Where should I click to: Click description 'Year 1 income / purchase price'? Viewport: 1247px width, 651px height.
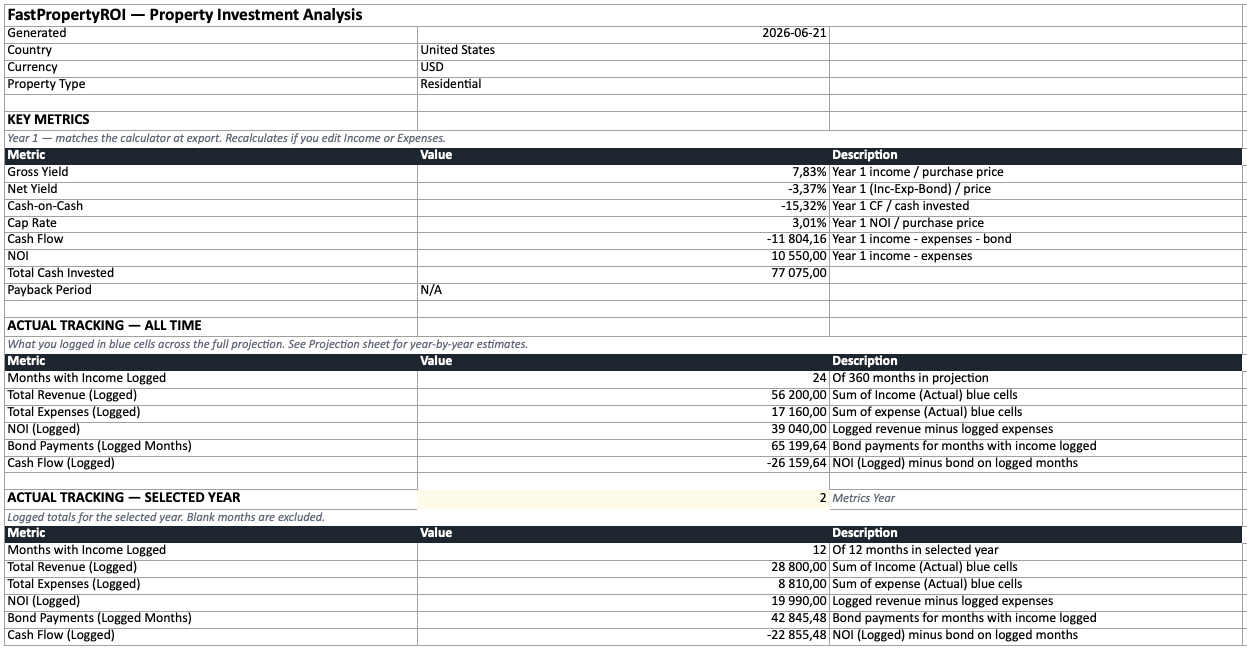pyautogui.click(x=918, y=172)
